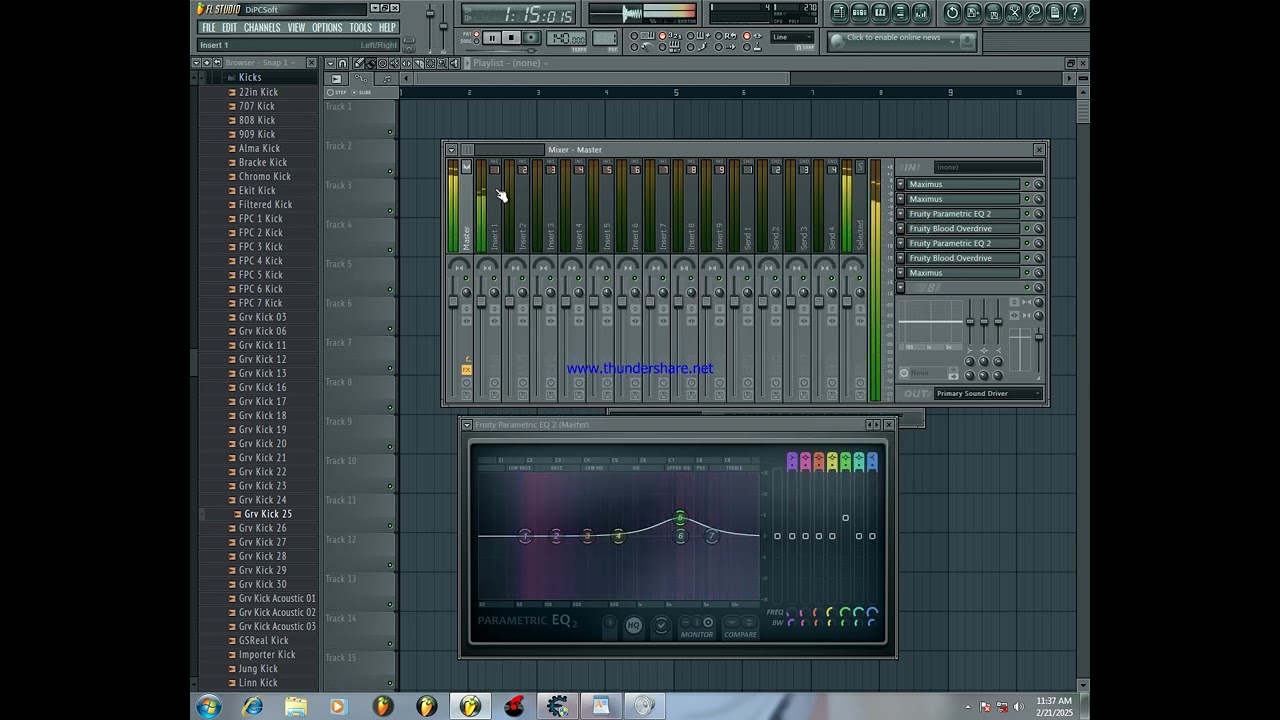Click purple band 1 type selector
This screenshot has height=720, width=1280.
tap(792, 461)
